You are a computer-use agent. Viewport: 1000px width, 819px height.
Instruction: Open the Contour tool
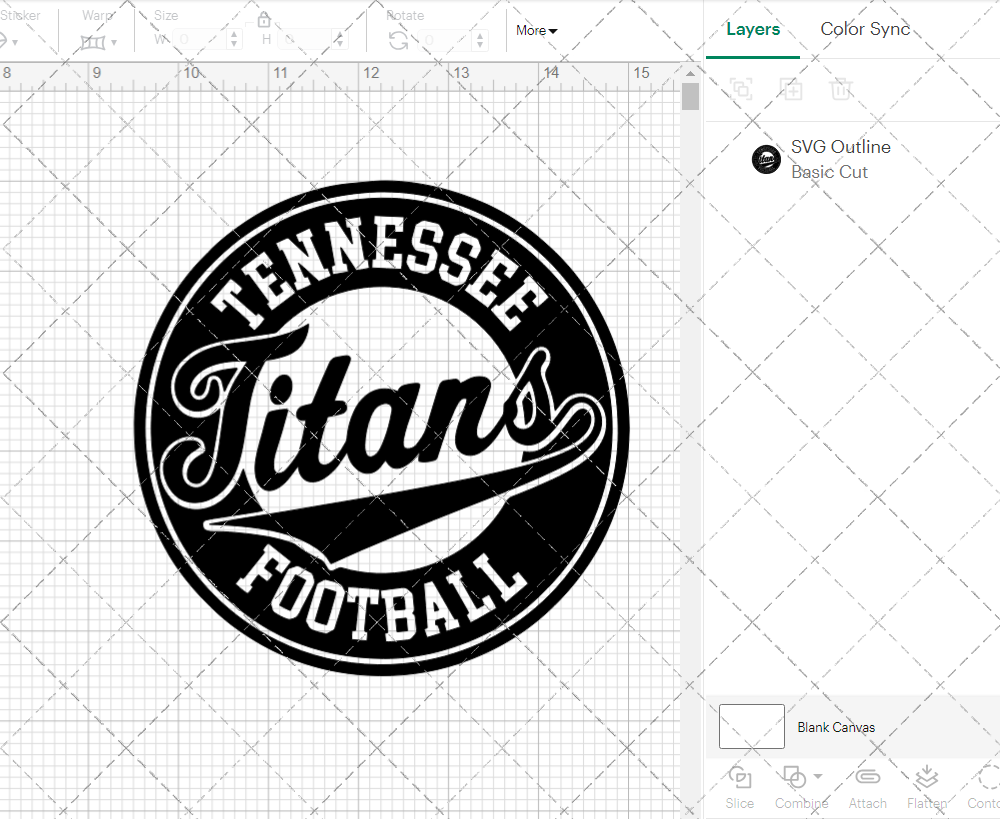[x=984, y=787]
